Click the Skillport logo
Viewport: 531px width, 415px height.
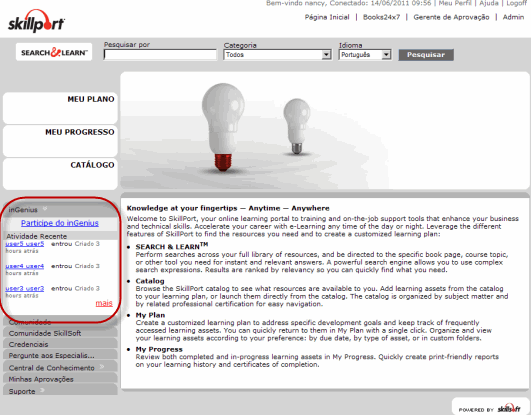(36, 21)
